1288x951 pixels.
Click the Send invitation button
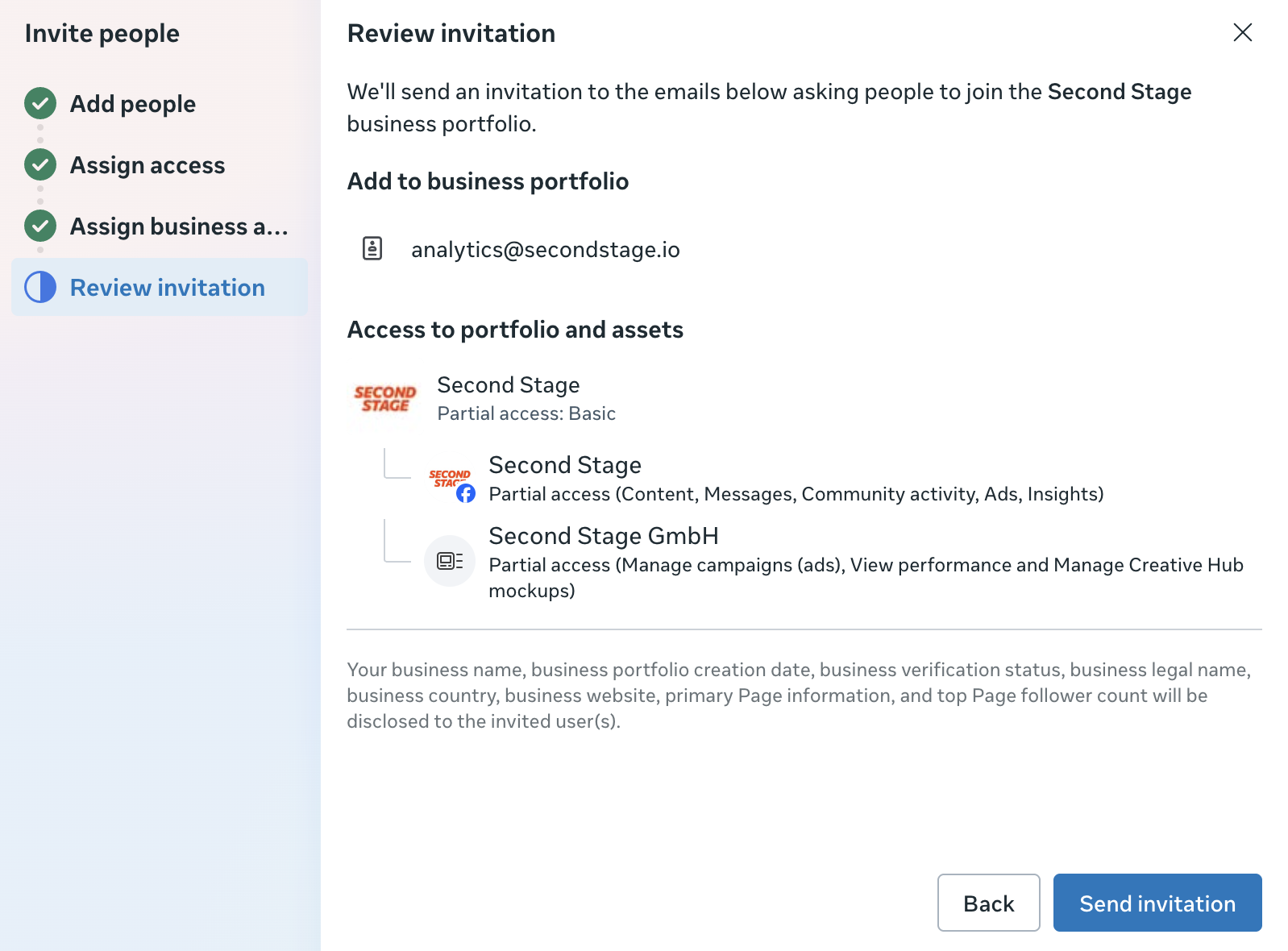coord(1157,903)
